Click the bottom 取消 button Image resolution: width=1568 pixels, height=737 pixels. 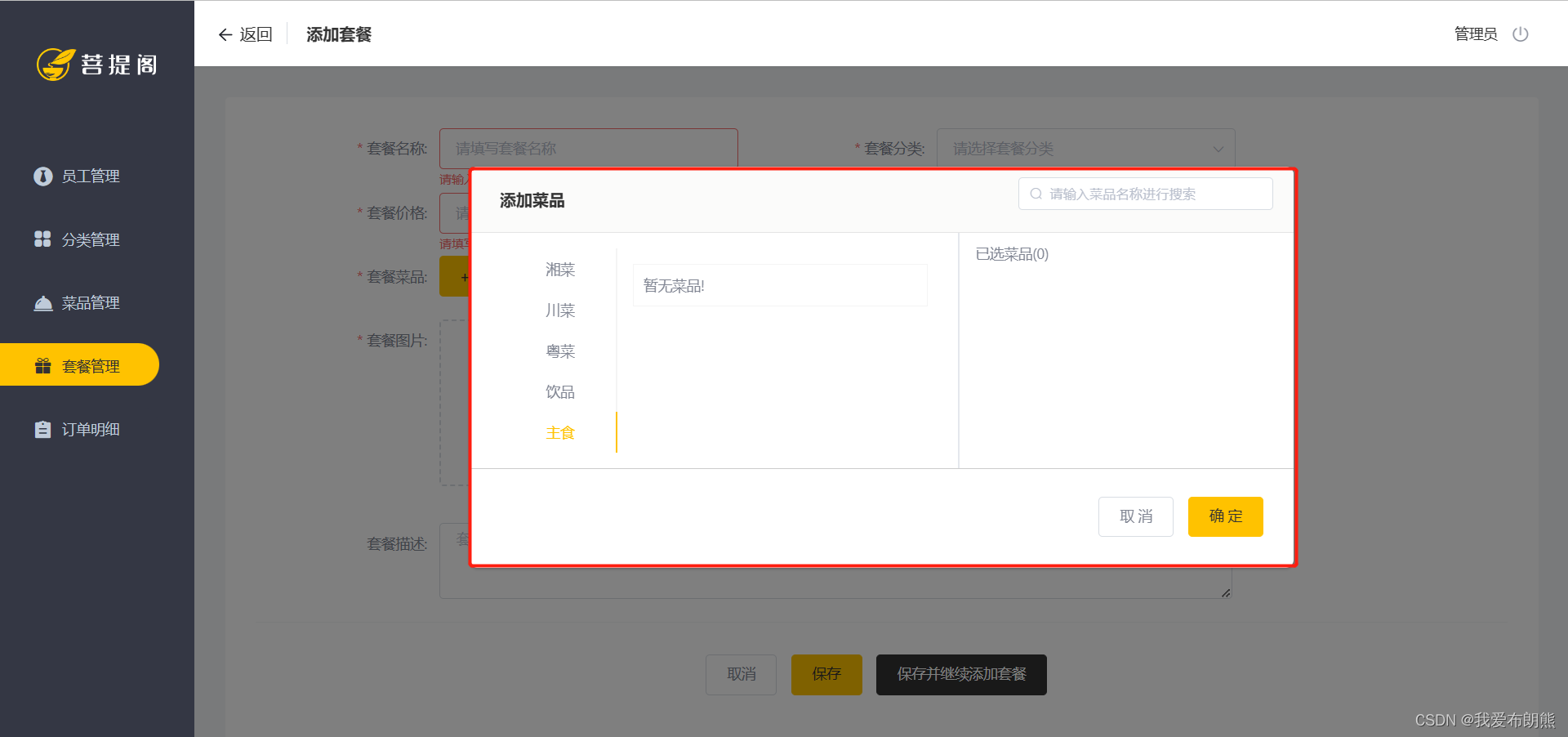pos(741,674)
